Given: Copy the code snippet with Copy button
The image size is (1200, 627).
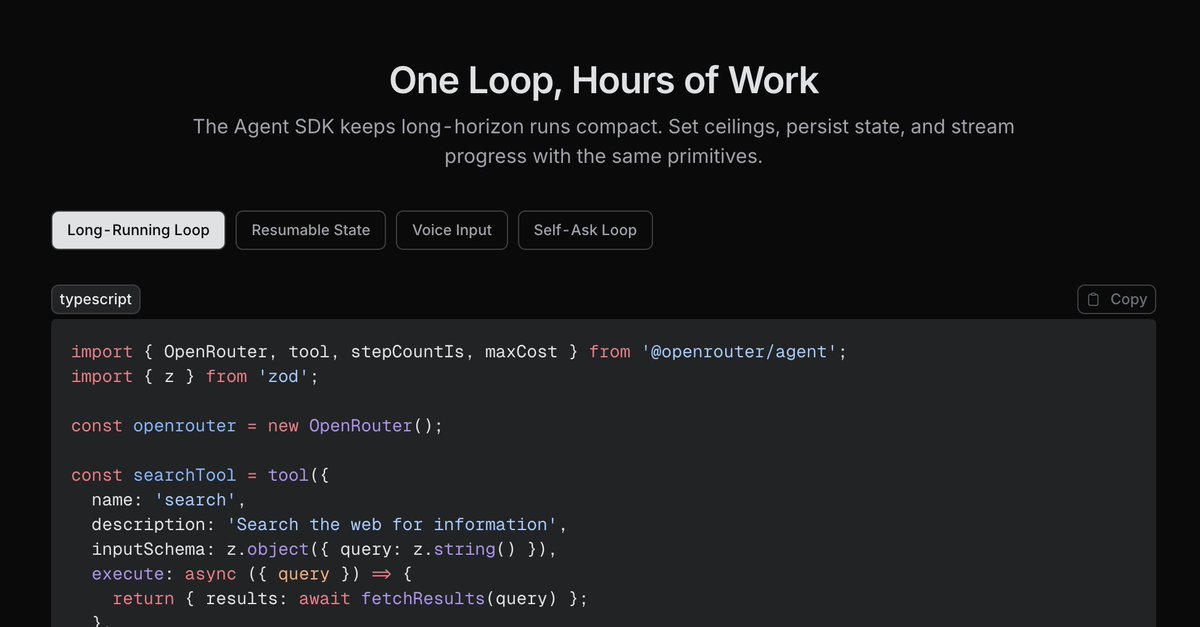Looking at the screenshot, I should point(1117,299).
